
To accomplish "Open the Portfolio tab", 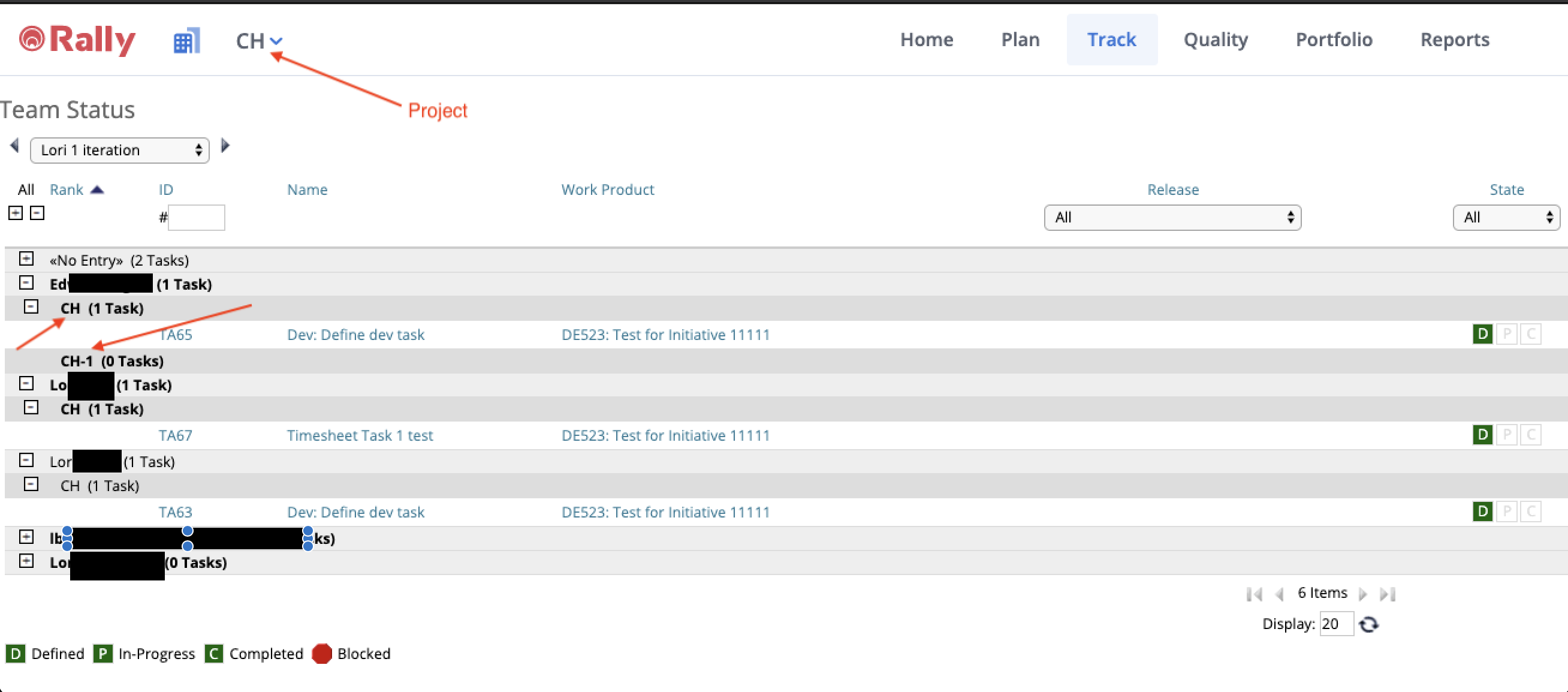I will tap(1333, 40).
